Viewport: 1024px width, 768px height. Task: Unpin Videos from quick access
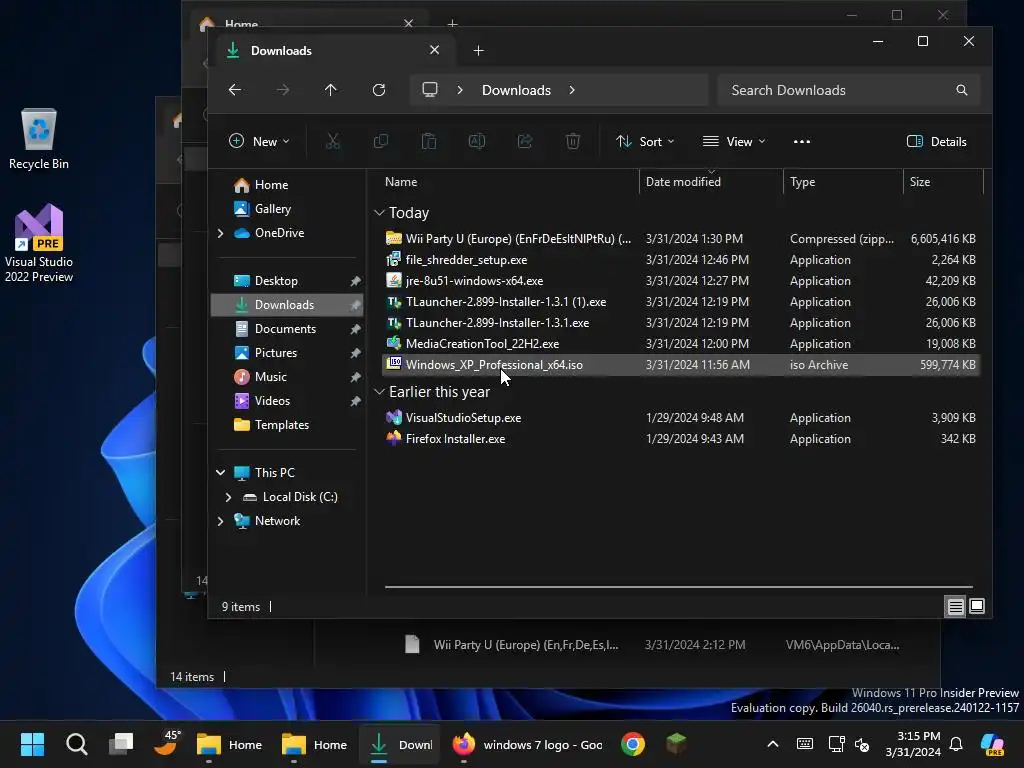[x=355, y=401]
